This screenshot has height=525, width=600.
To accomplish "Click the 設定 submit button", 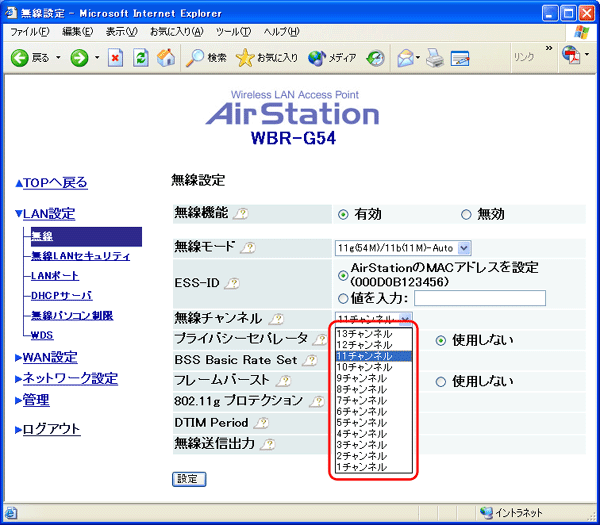I will (189, 479).
